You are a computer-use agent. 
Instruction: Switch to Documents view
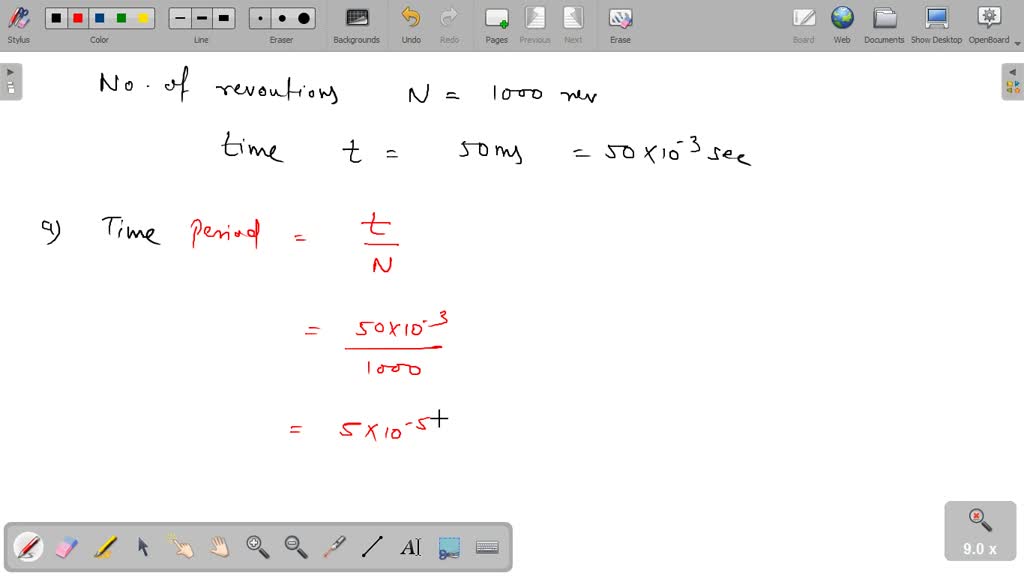click(x=884, y=23)
